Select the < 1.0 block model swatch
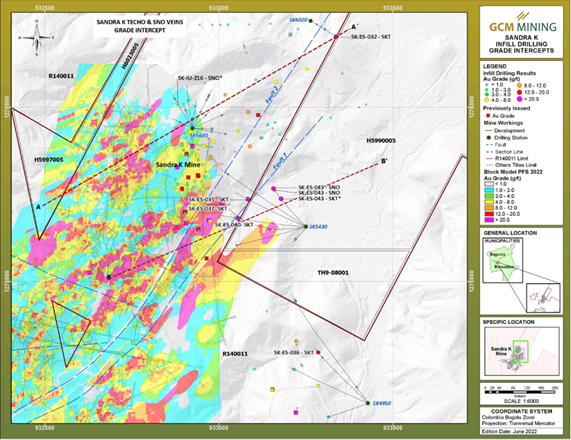This screenshot has width=571, height=440. [x=489, y=184]
